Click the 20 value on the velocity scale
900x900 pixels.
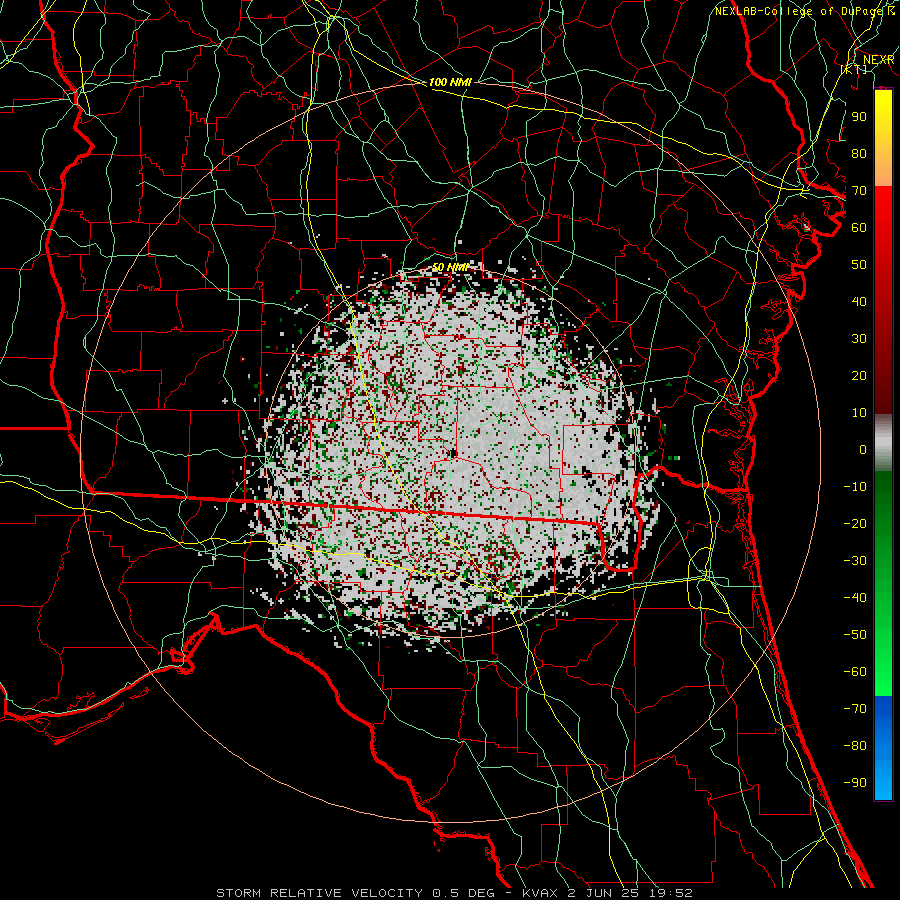859,376
